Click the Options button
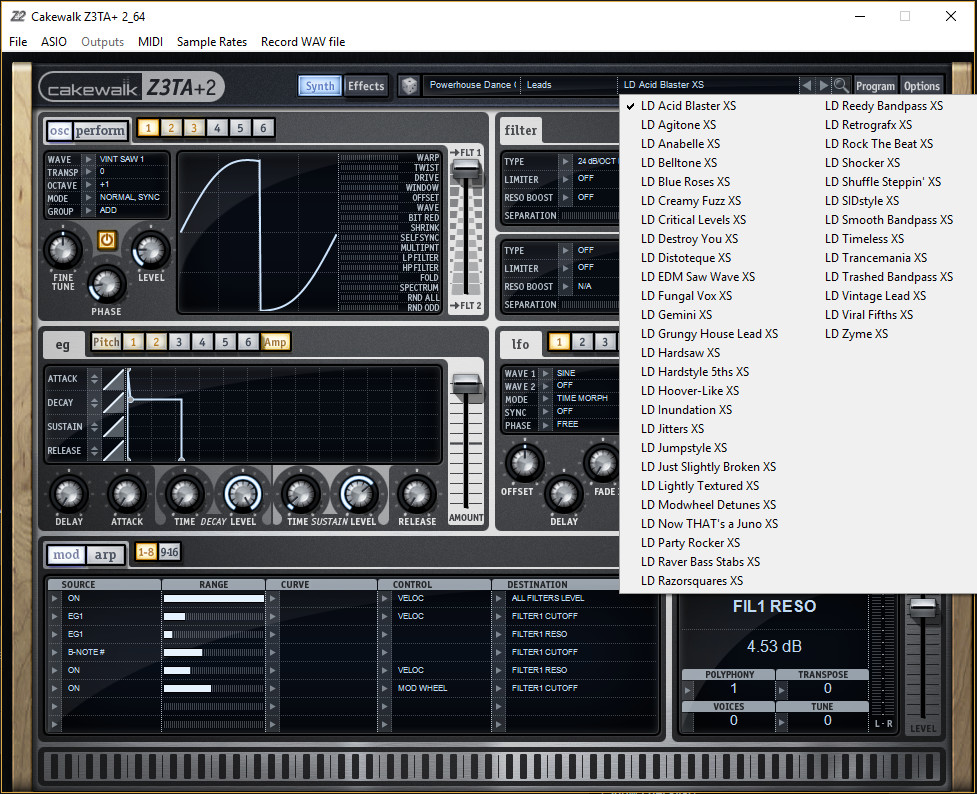This screenshot has height=794, width=977. pyautogui.click(x=921, y=84)
